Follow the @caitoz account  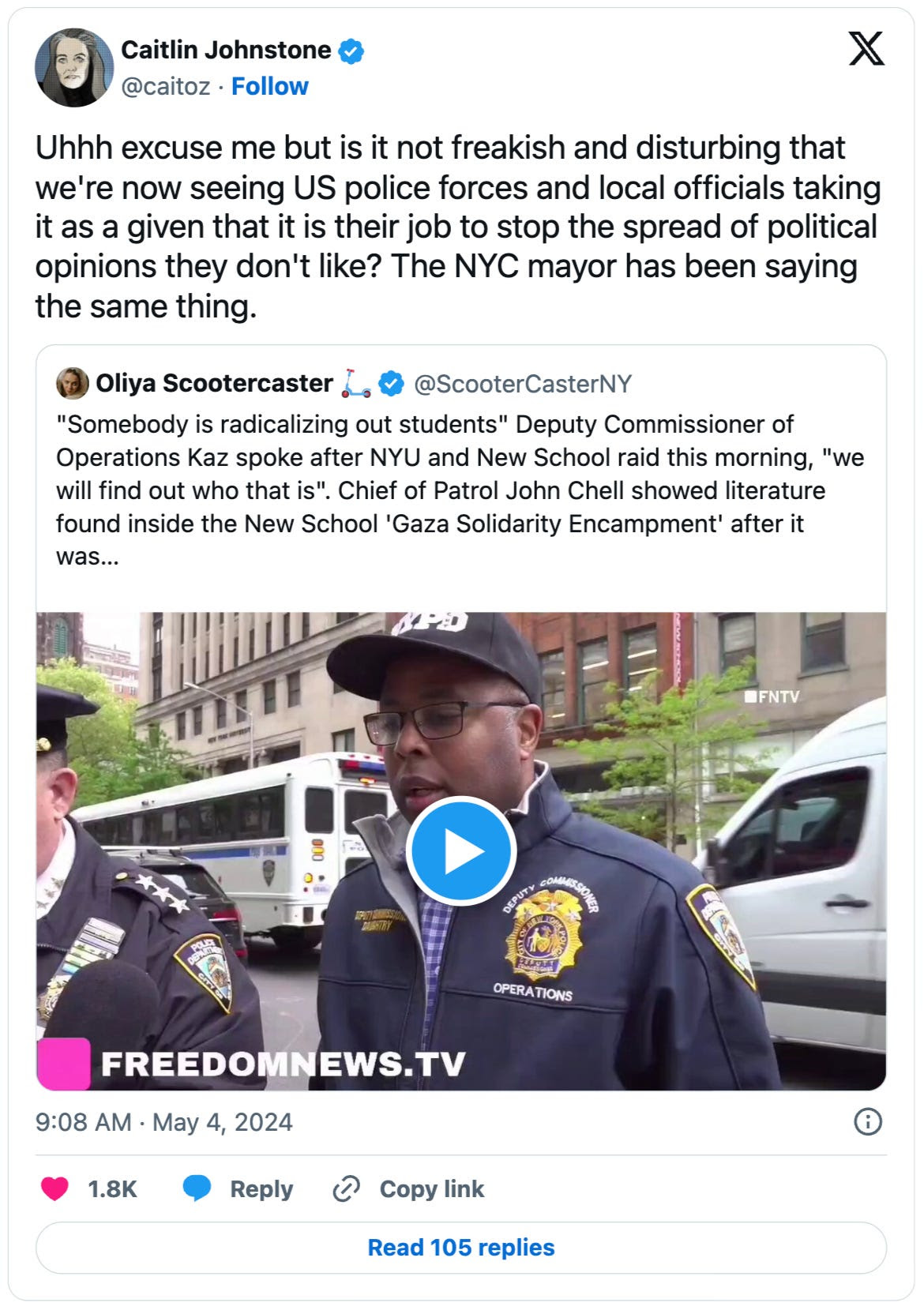(269, 86)
